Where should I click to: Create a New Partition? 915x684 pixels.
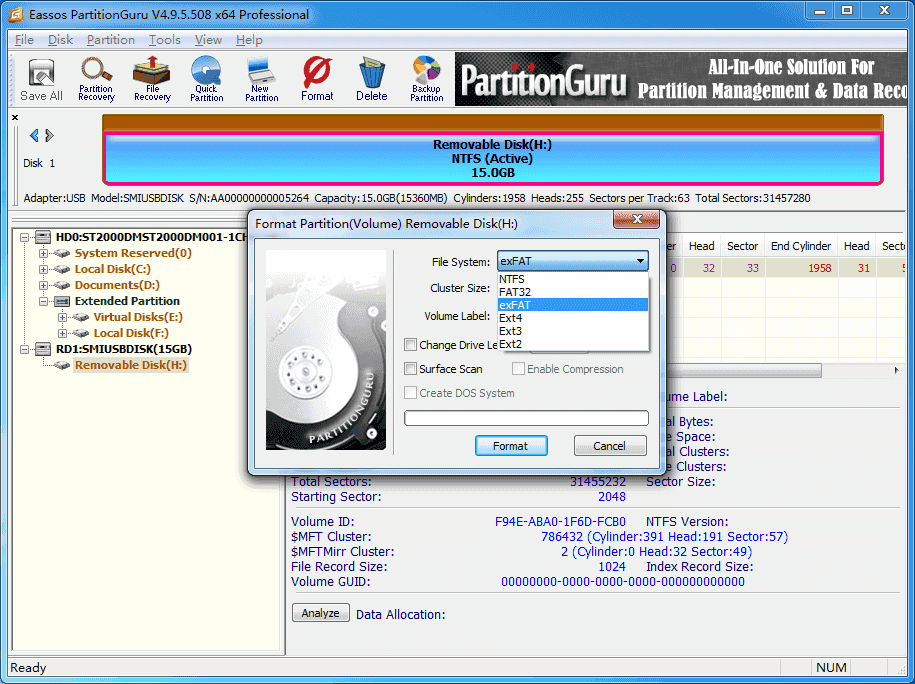pyautogui.click(x=262, y=79)
